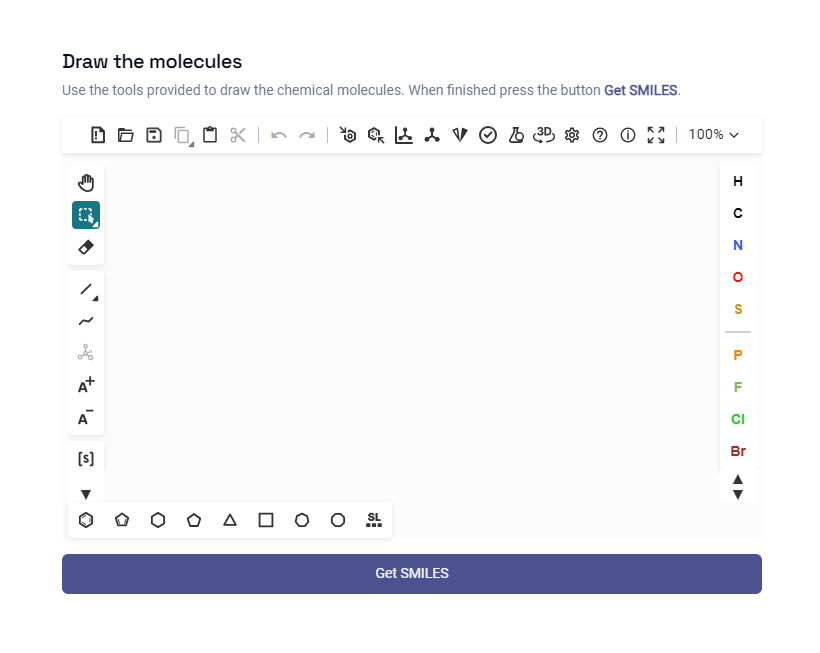
Task: Activate the S-Group tool
Action: tap(86, 459)
